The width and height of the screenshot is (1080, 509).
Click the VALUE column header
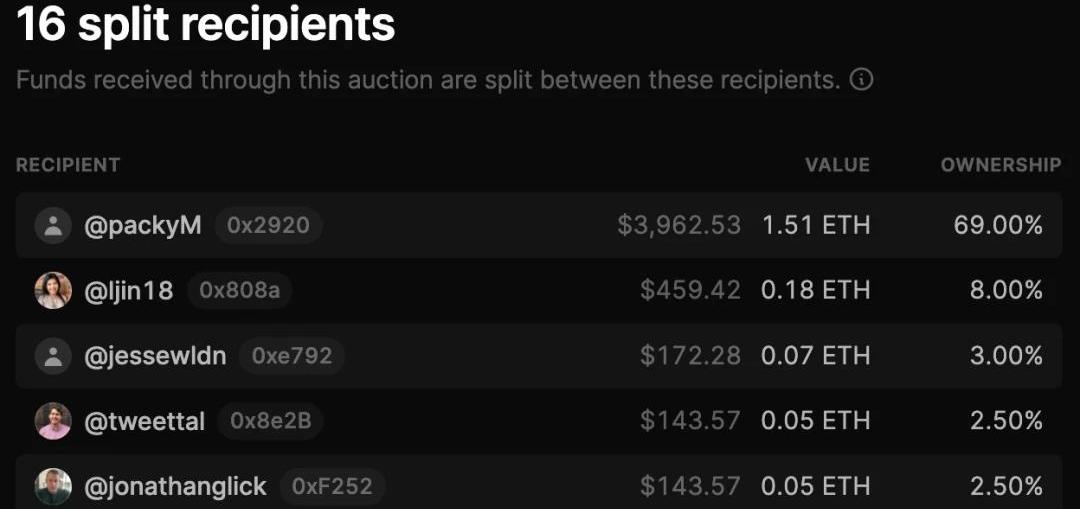837,165
